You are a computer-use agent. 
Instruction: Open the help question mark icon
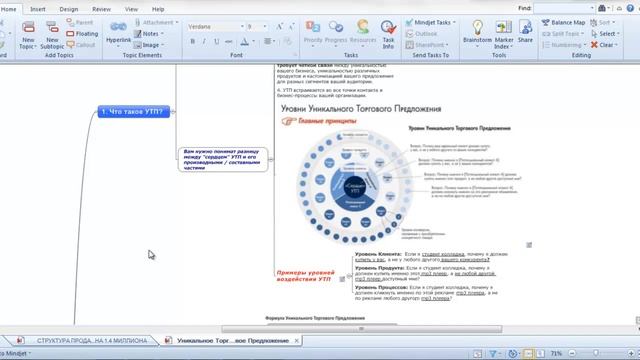pos(630,8)
